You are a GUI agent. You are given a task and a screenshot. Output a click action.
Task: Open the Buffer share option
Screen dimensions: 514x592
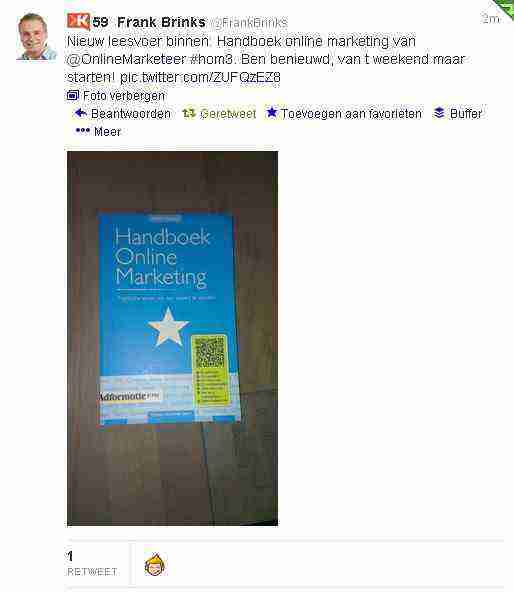[458, 113]
